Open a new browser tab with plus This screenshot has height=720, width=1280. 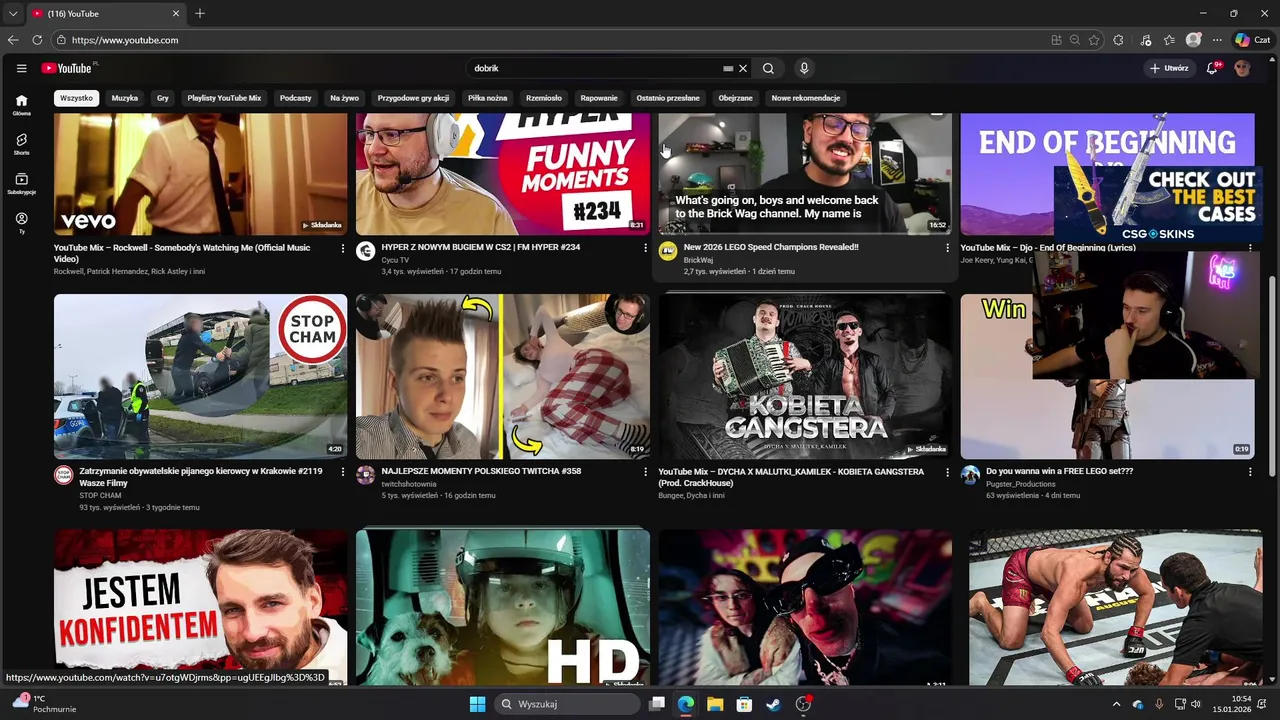(200, 13)
